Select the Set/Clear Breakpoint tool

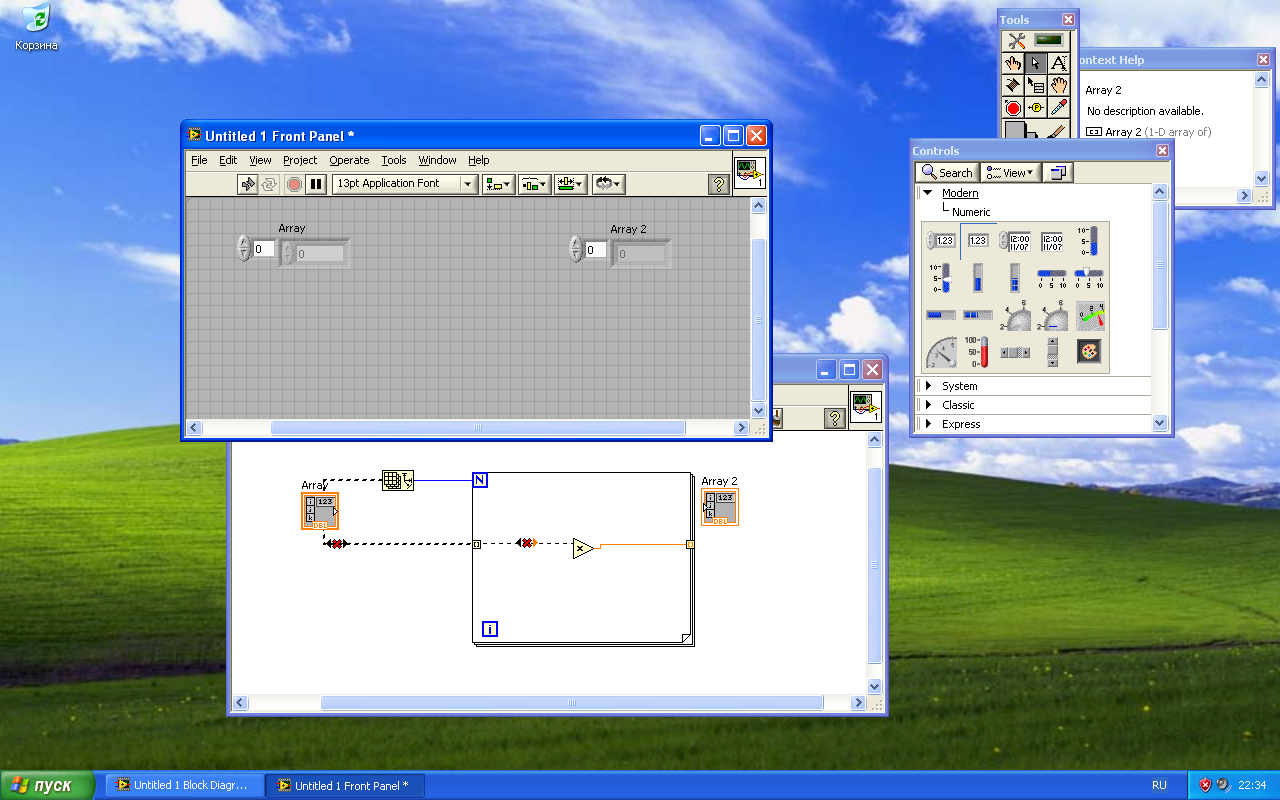click(1014, 107)
